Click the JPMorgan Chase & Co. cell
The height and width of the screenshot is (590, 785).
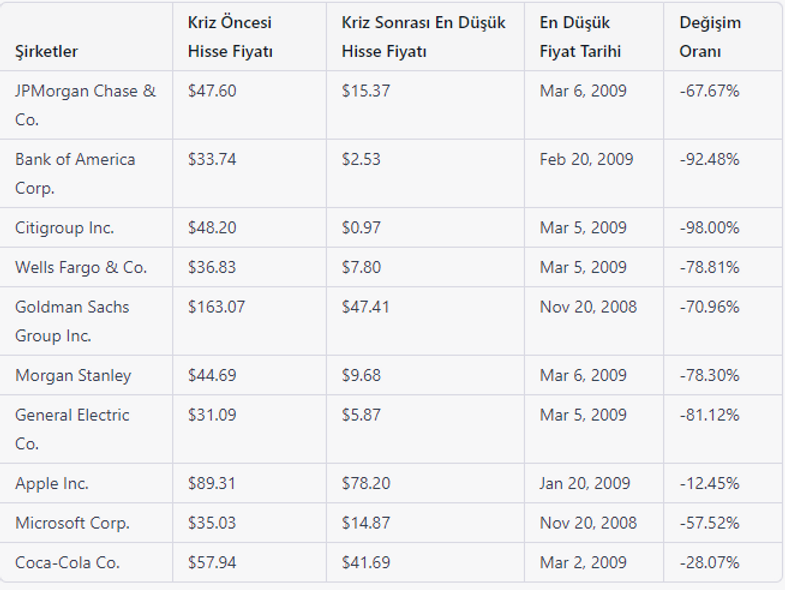click(85, 105)
